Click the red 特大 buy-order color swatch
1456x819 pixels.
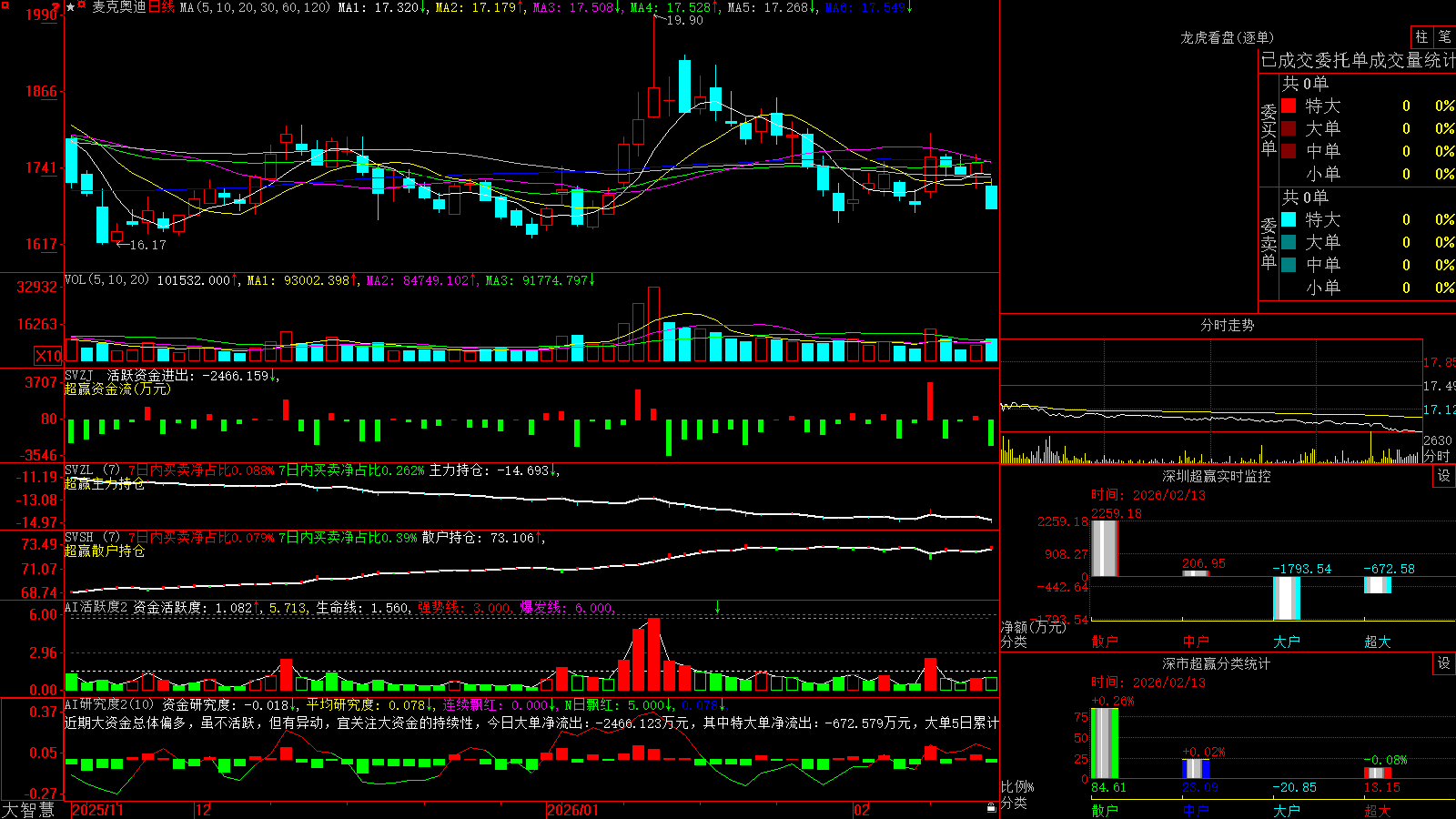[x=1289, y=106]
